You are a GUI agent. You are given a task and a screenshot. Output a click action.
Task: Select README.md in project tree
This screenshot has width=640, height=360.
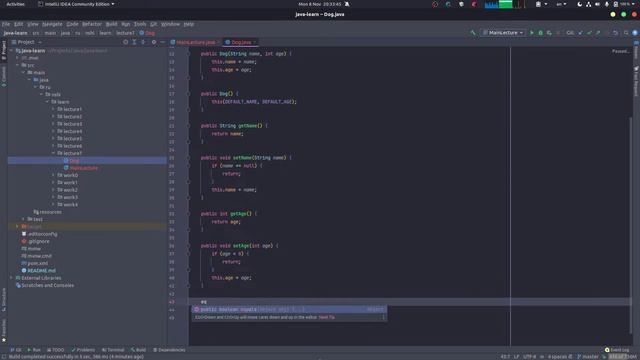[x=38, y=271]
